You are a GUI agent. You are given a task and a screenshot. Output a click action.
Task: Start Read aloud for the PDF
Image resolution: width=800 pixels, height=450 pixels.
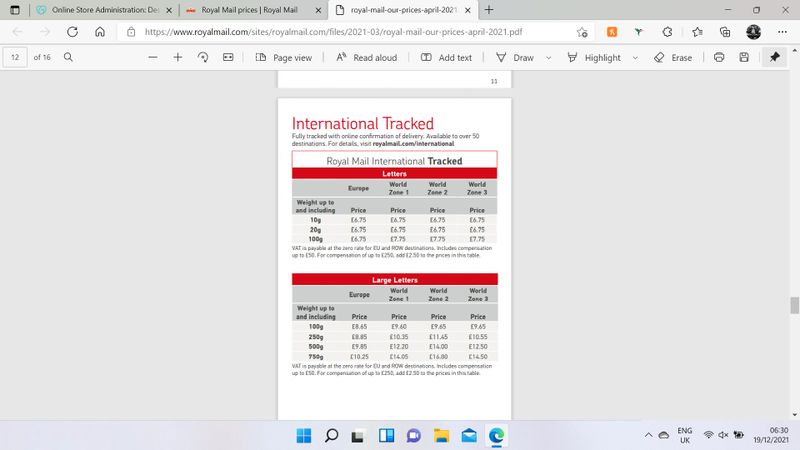coord(366,58)
